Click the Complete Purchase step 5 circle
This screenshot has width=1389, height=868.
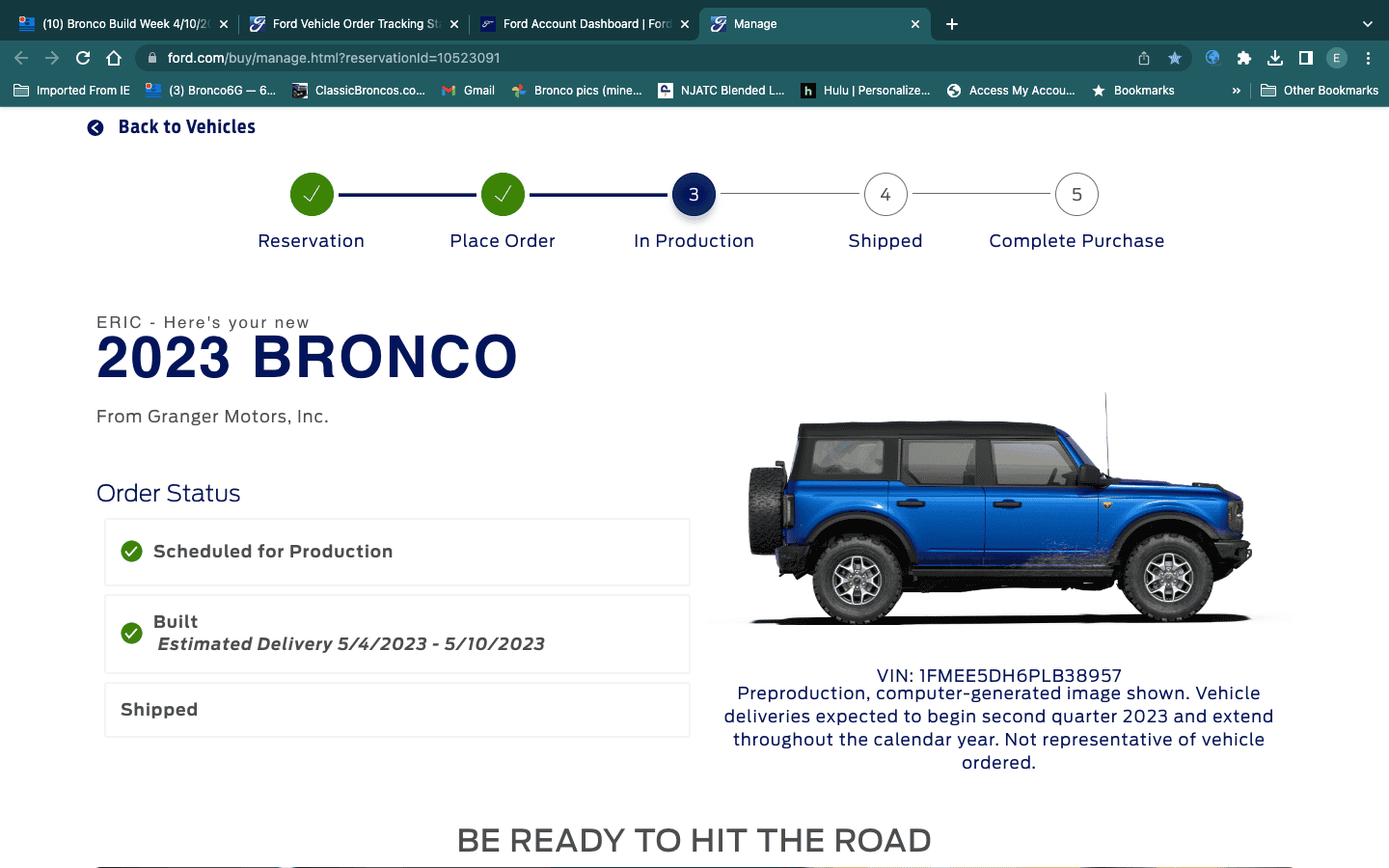click(1076, 195)
